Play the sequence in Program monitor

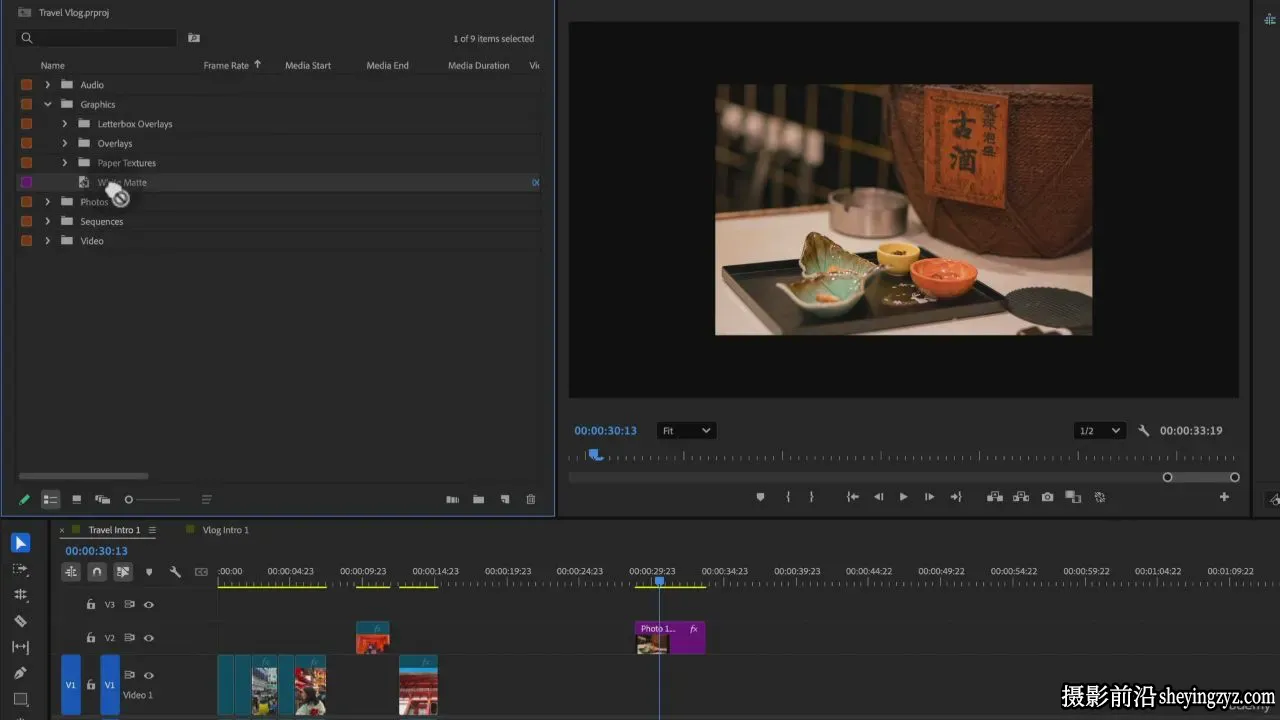[903, 497]
